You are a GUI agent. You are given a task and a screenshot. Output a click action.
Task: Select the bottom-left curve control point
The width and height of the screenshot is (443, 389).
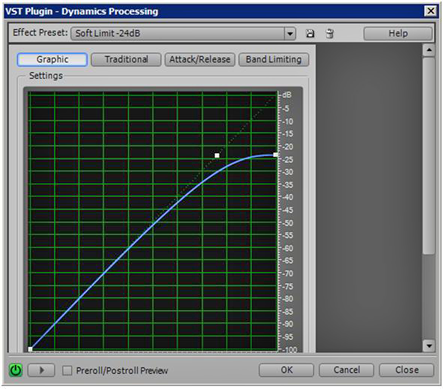tap(30, 349)
